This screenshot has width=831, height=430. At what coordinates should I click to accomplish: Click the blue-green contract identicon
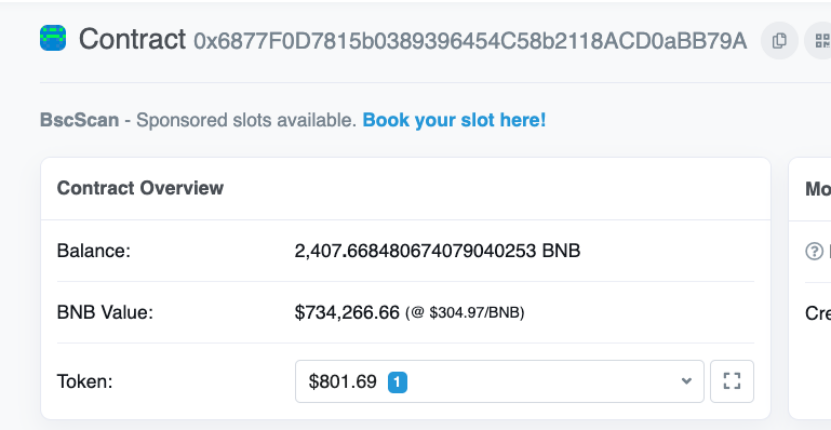click(53, 38)
